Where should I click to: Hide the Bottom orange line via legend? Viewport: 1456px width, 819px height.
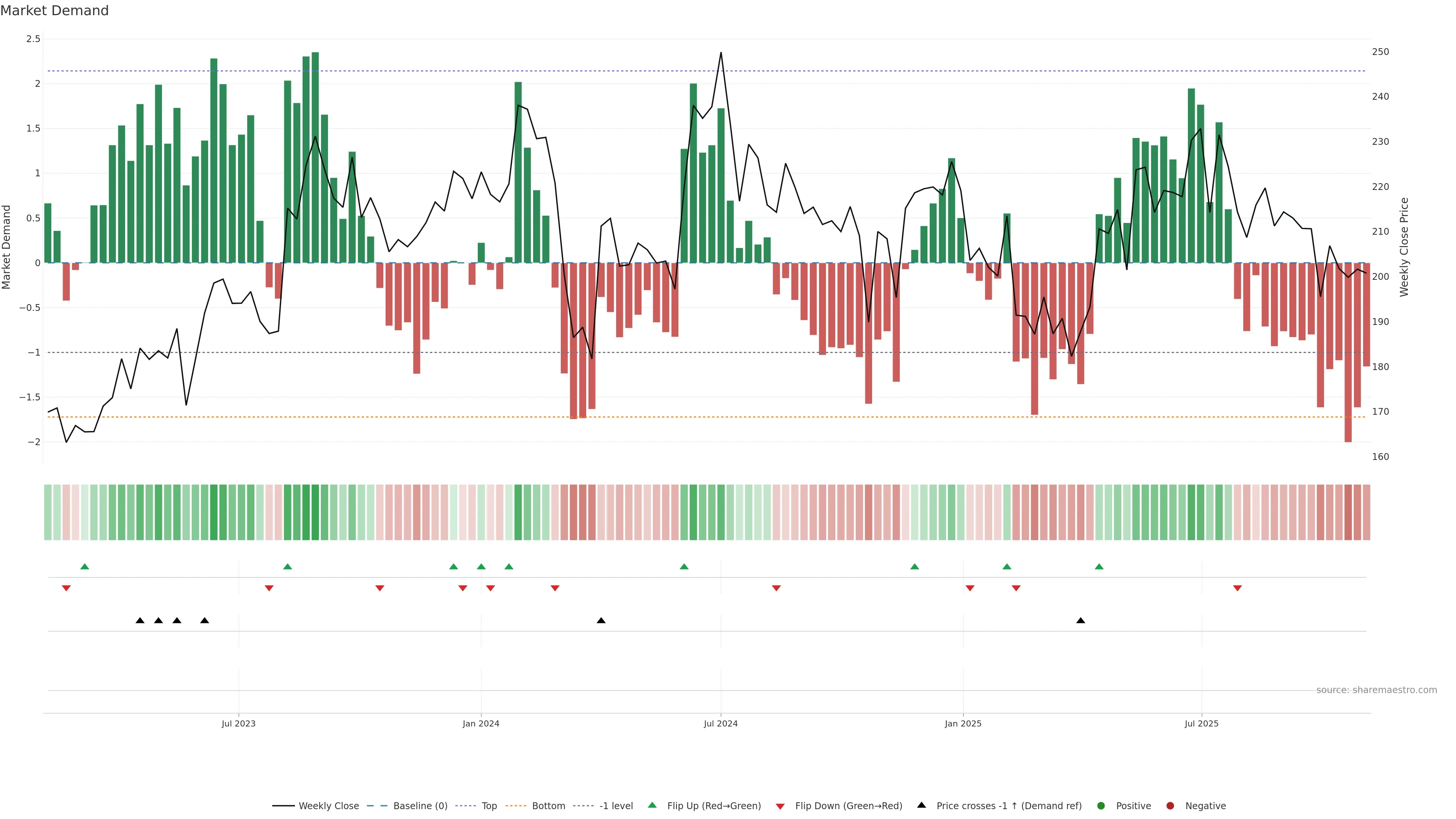(548, 806)
